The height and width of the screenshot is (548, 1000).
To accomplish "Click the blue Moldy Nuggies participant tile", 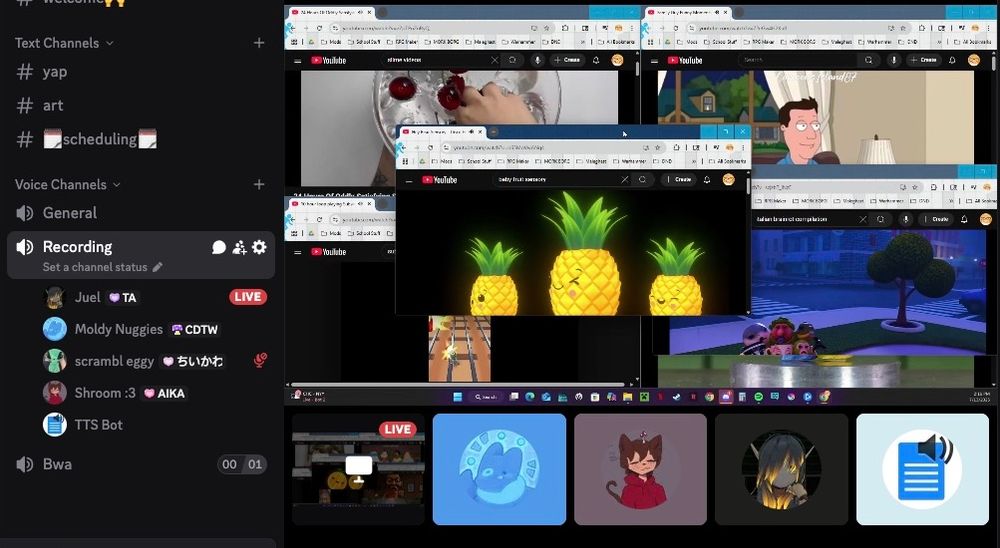I will pyautogui.click(x=499, y=470).
